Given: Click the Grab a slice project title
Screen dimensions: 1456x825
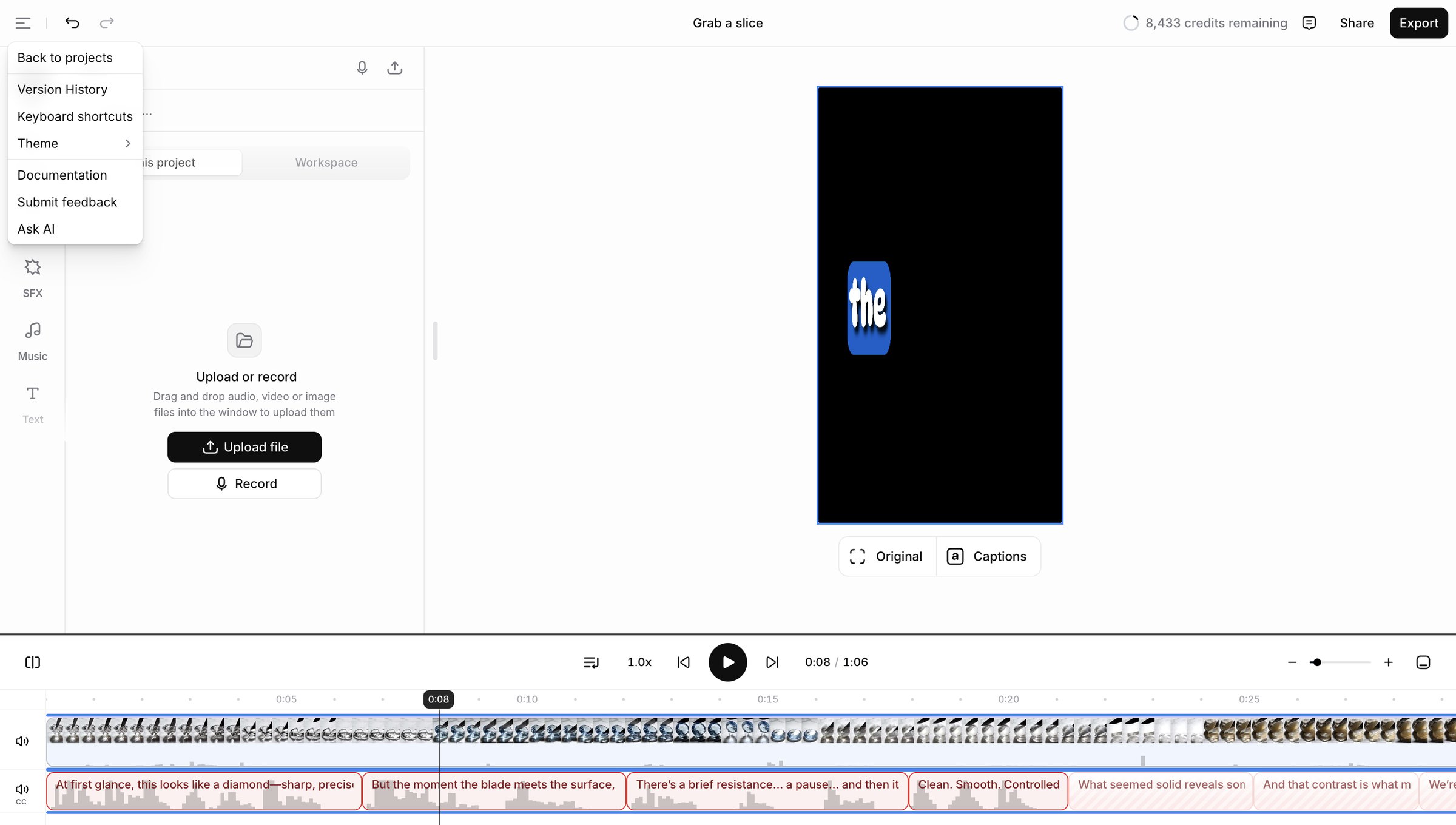Looking at the screenshot, I should (x=728, y=23).
